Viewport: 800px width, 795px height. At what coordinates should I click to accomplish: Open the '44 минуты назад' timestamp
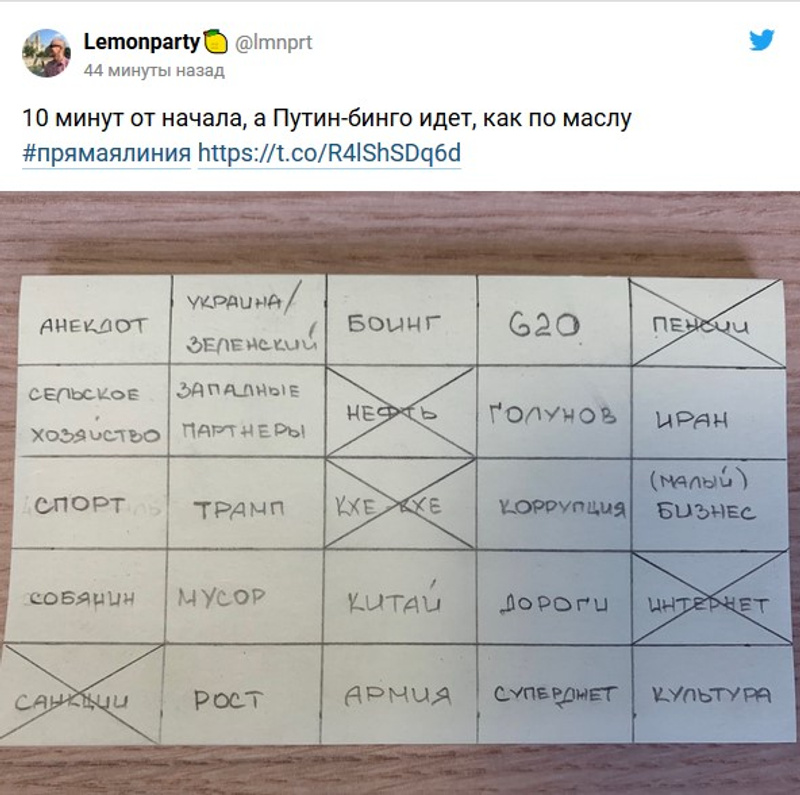point(154,70)
